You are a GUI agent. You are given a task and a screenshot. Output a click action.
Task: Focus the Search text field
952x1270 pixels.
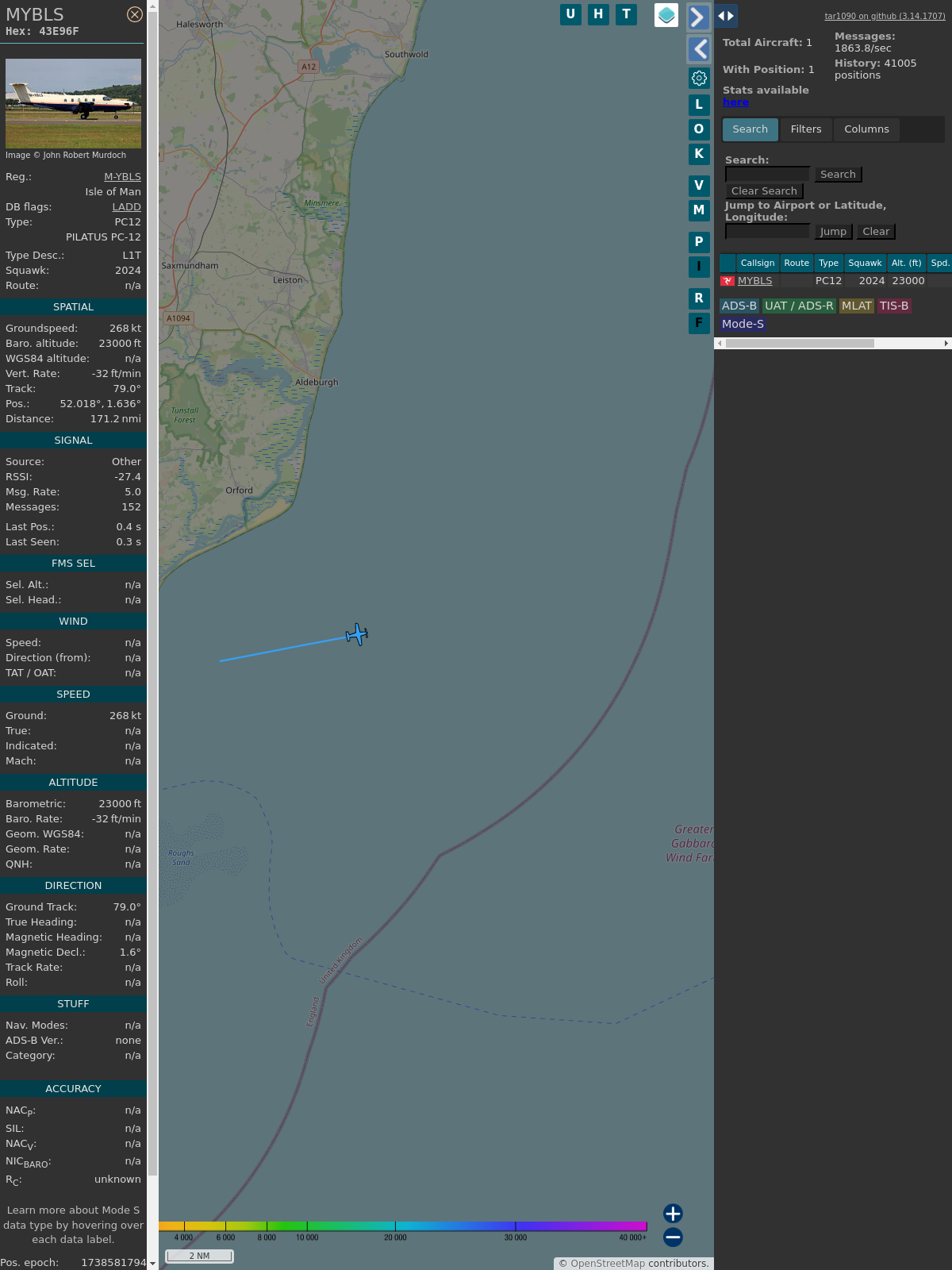tap(767, 174)
